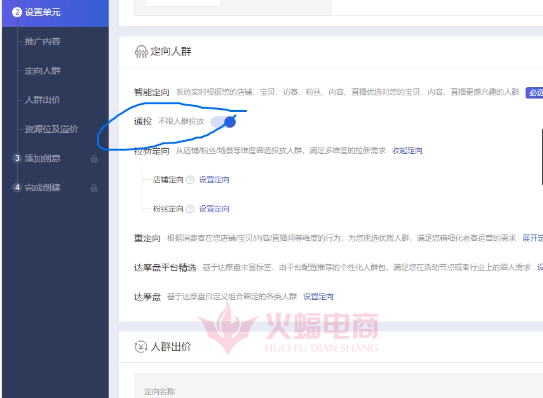Click the 拉新定向 label

pyautogui.click(x=152, y=151)
